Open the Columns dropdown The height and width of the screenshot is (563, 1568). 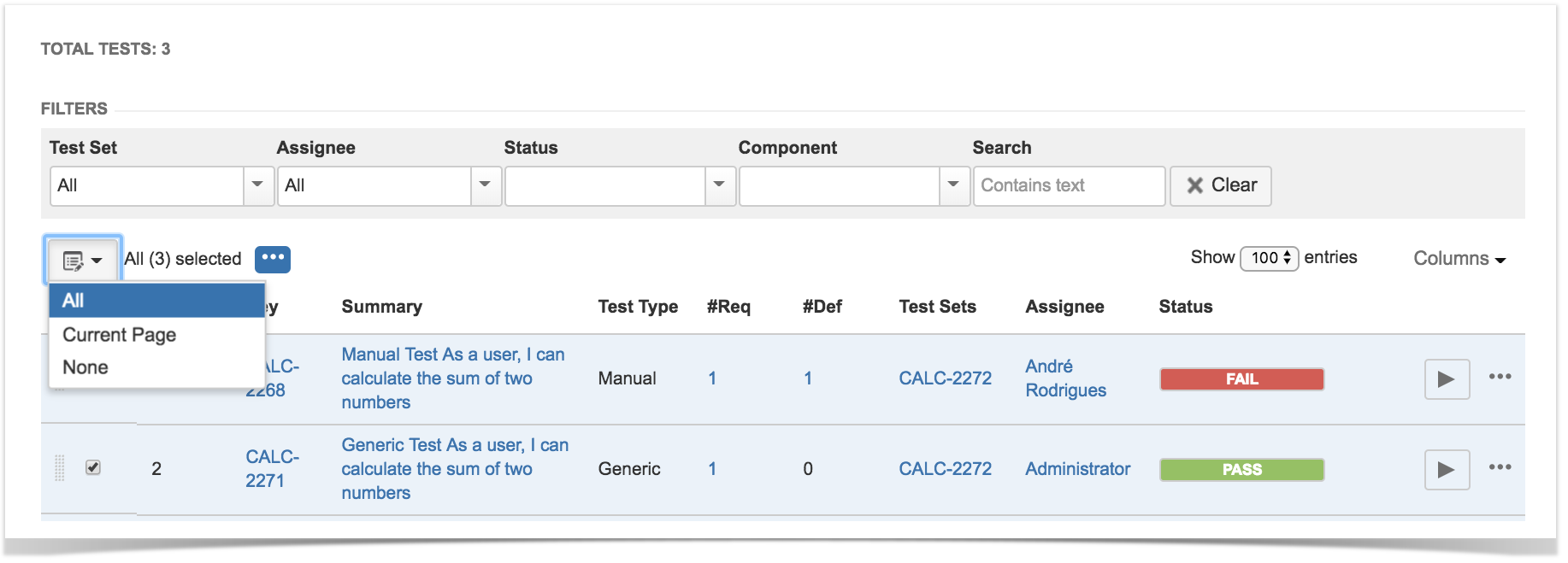point(1459,259)
